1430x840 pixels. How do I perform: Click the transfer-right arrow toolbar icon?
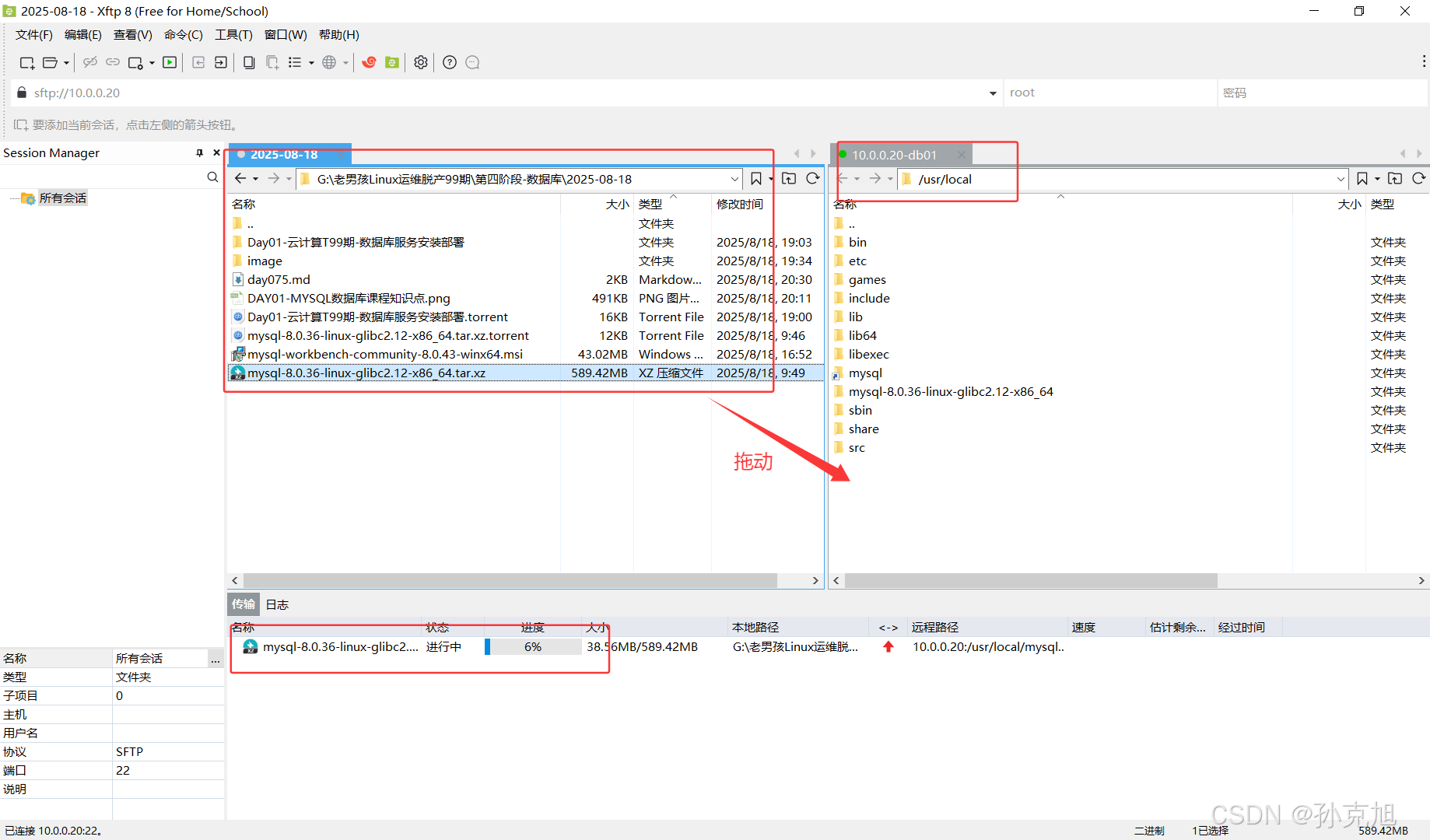point(221,62)
